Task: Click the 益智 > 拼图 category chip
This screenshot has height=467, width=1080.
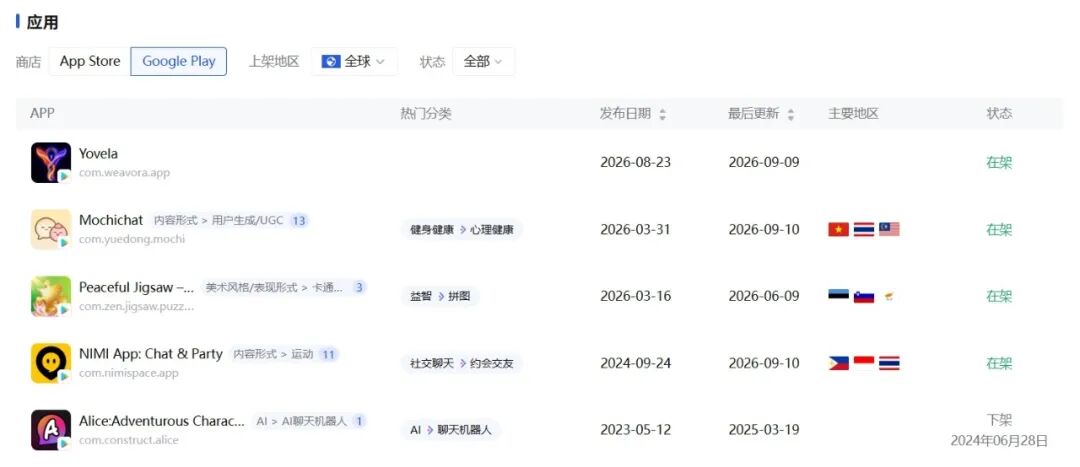Action: tap(440, 296)
